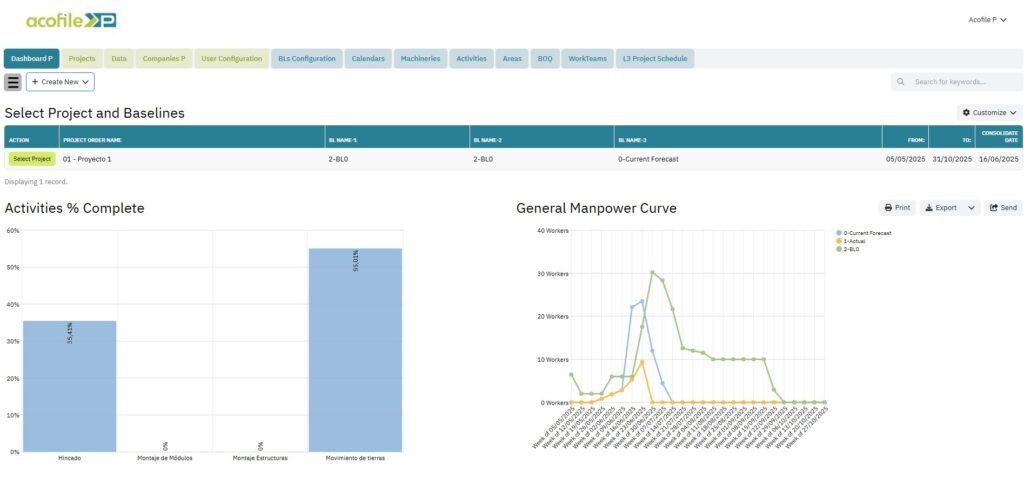Open the L3 Project Schedule tab
This screenshot has width=1024, height=479.
tap(654, 59)
